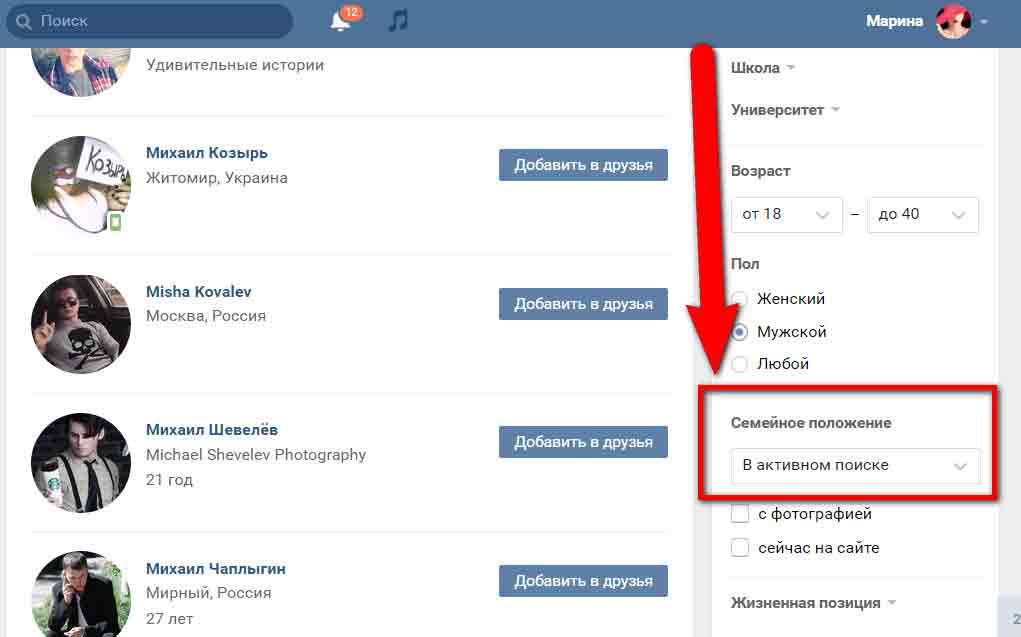Click the 'Семейное положение' filter label
The width and height of the screenshot is (1021, 637).
[x=811, y=423]
